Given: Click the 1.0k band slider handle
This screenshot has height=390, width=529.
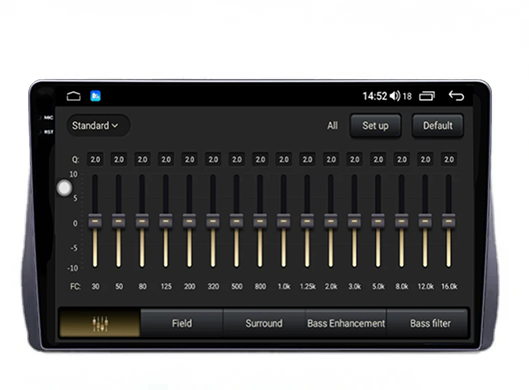Looking at the screenshot, I should click(284, 221).
